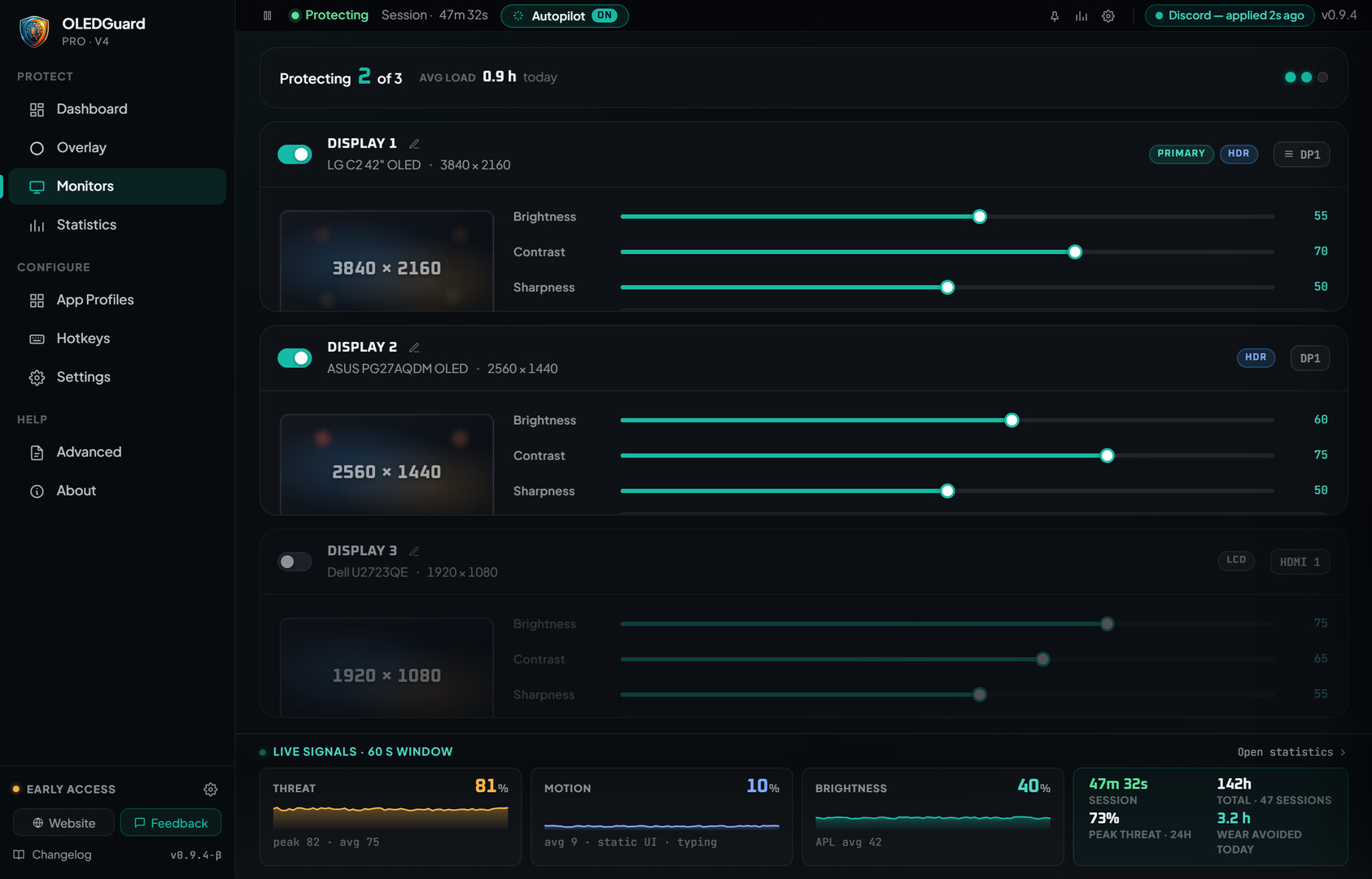The height and width of the screenshot is (879, 1372).
Task: Edit Display 3 name pencil icon
Action: [414, 551]
